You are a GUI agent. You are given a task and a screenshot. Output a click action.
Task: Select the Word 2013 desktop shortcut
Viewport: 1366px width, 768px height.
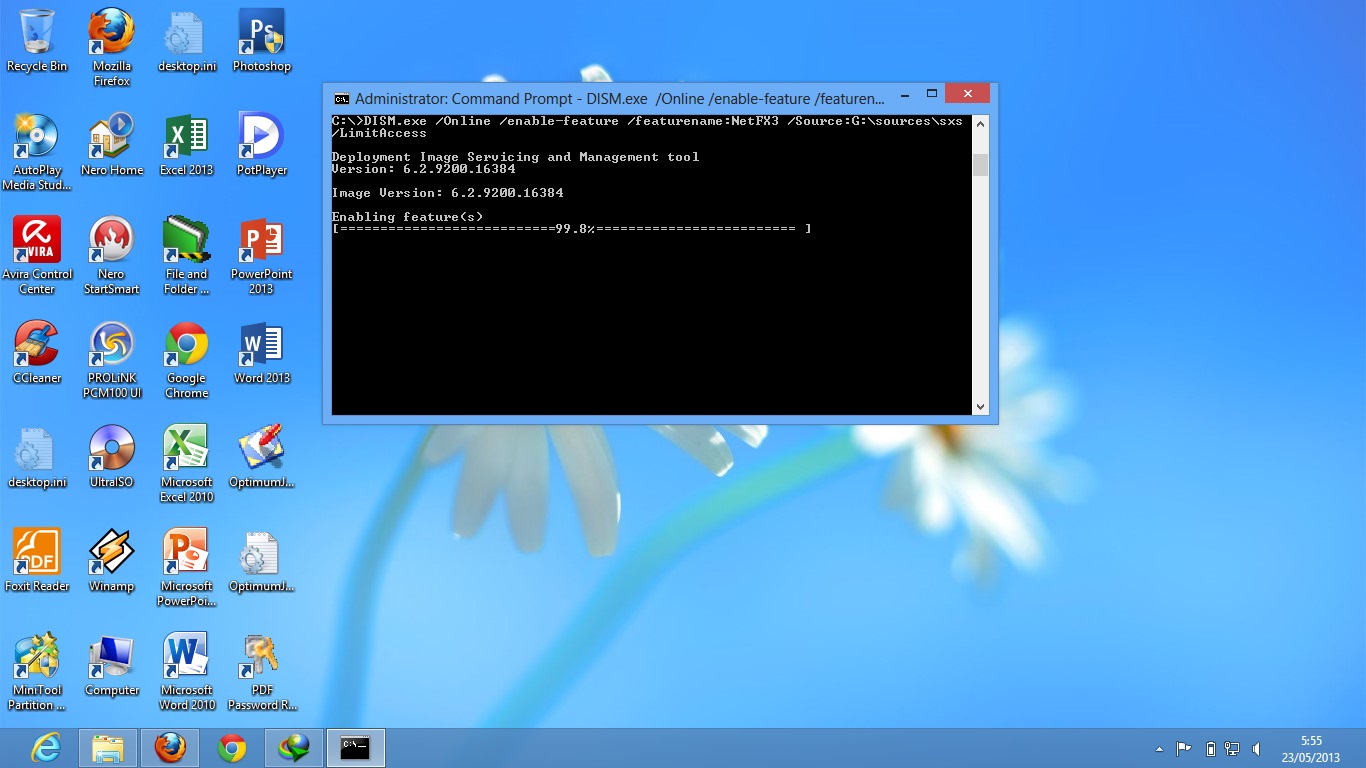[262, 352]
